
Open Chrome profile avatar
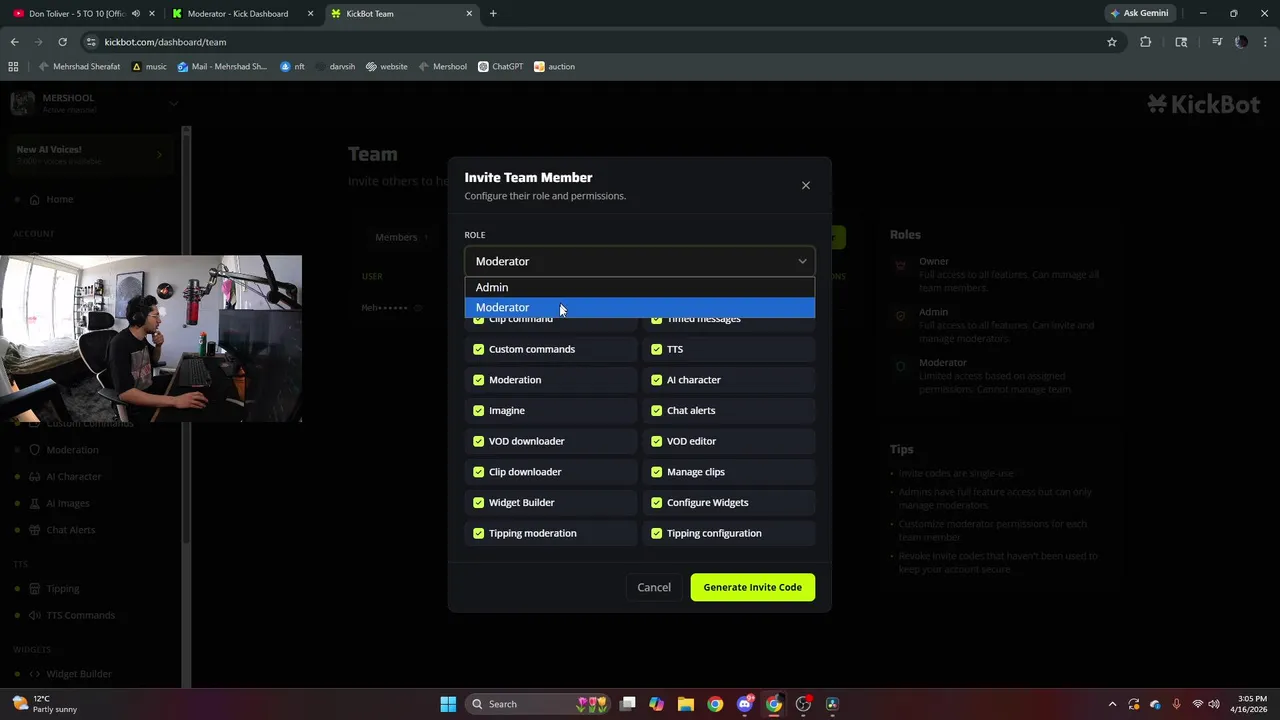click(1241, 42)
